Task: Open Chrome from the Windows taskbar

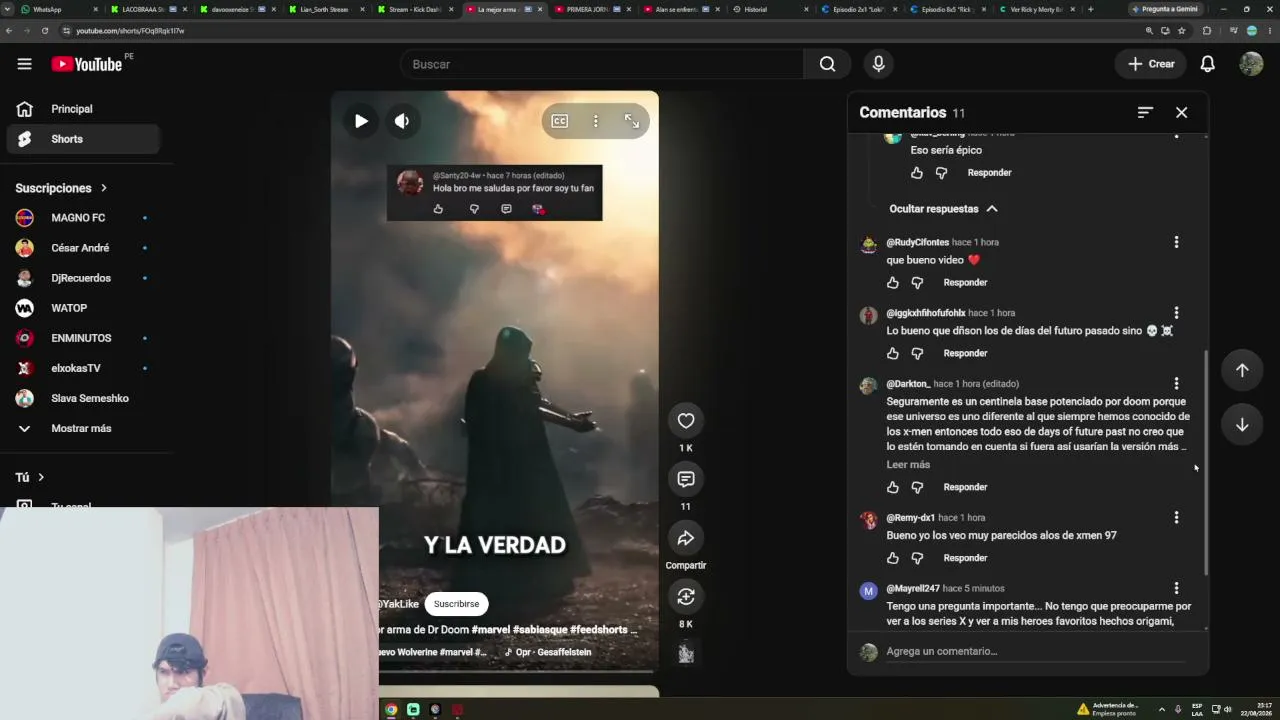Action: click(391, 710)
